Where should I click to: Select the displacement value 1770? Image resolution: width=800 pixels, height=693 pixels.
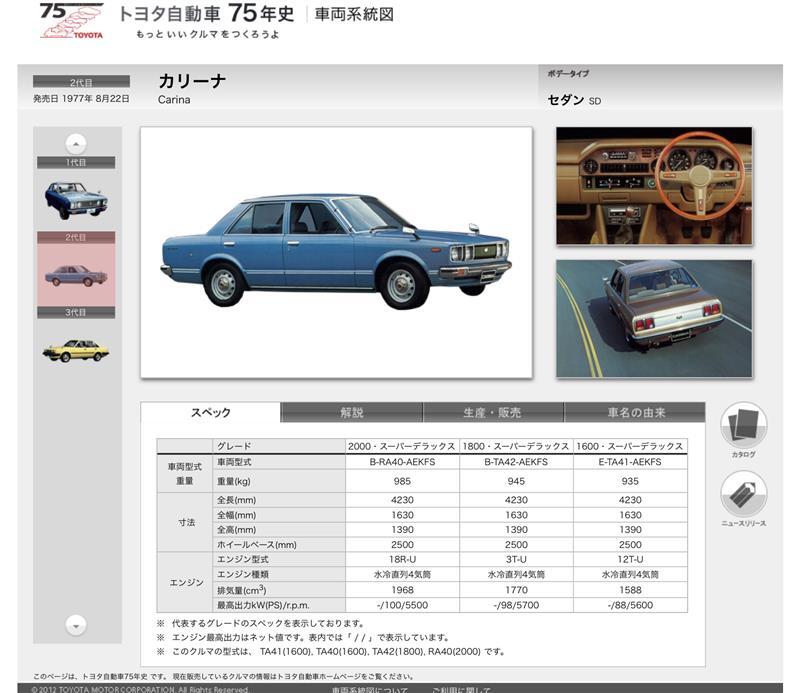[x=516, y=590]
